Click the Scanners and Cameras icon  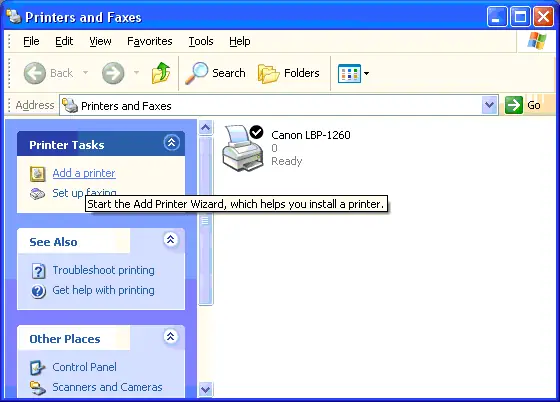coord(38,388)
